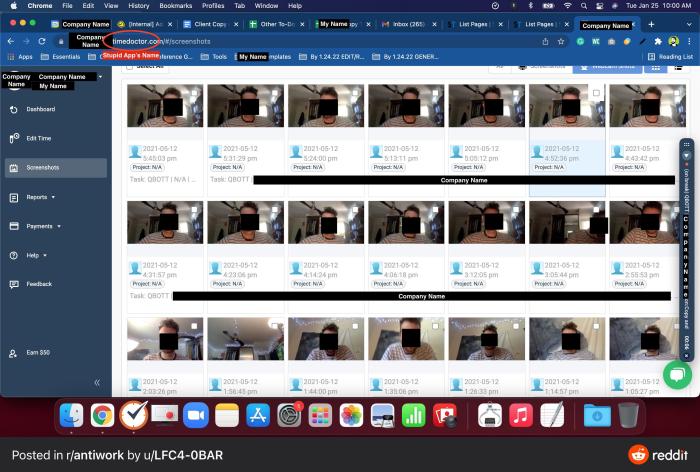
Task: Open the company selector arrow in sidebar
Action: point(100,77)
